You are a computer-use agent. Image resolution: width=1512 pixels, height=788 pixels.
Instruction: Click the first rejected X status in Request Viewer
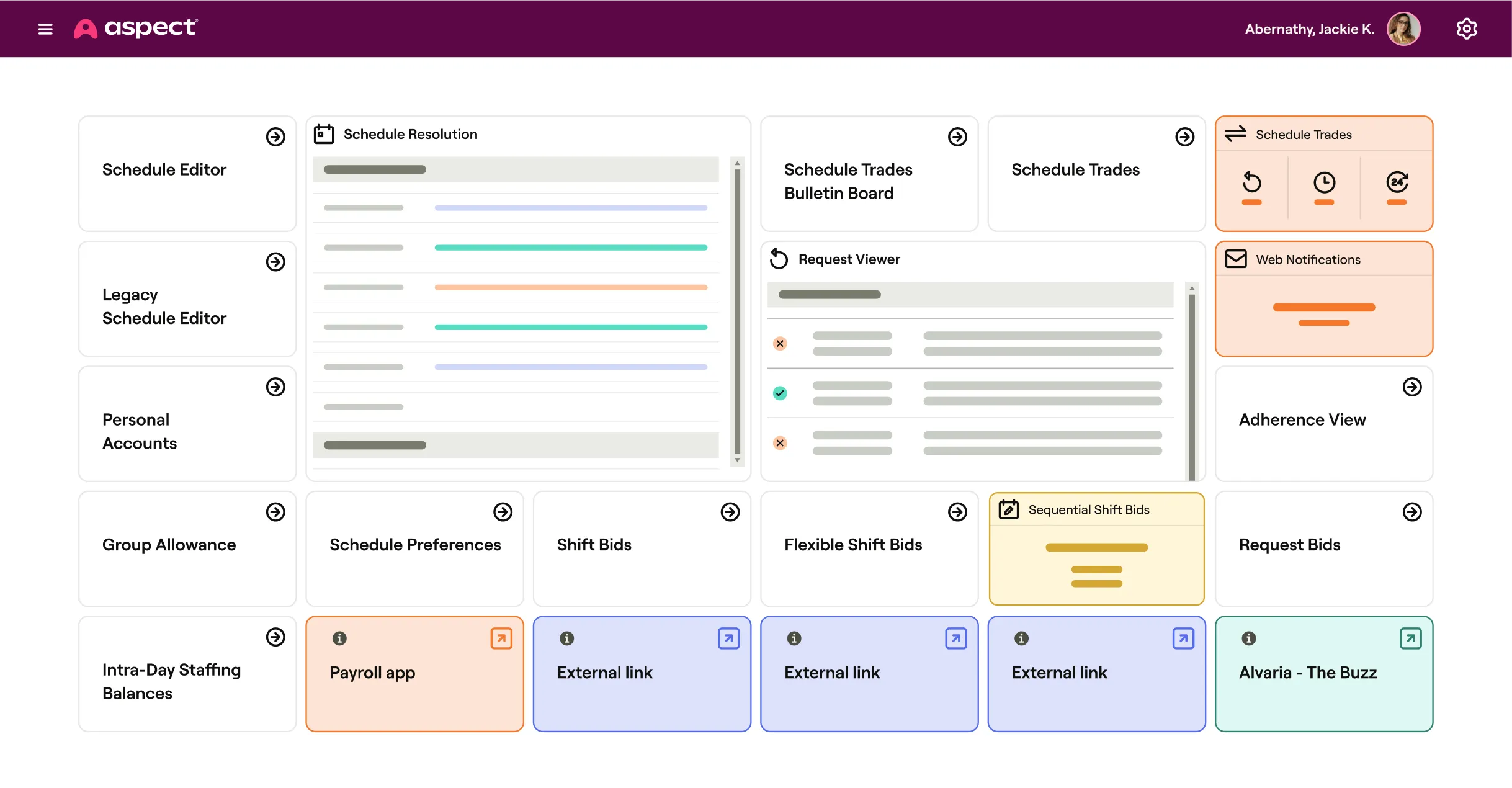(x=780, y=344)
